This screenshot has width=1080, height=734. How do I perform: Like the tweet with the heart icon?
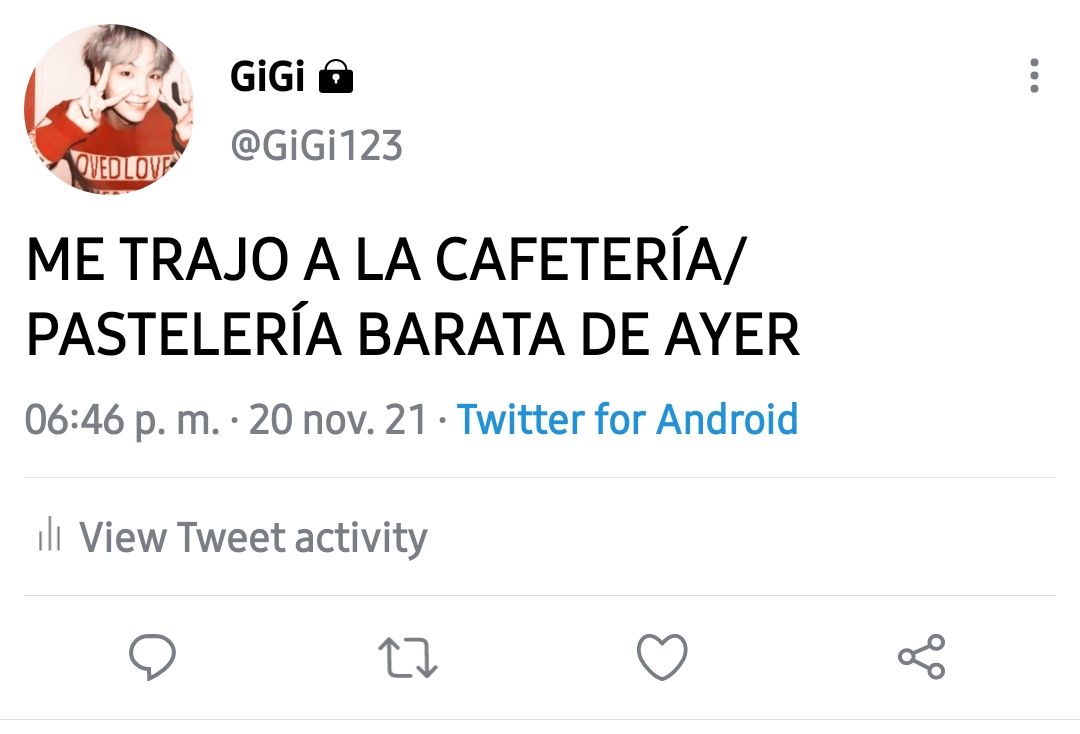[662, 657]
